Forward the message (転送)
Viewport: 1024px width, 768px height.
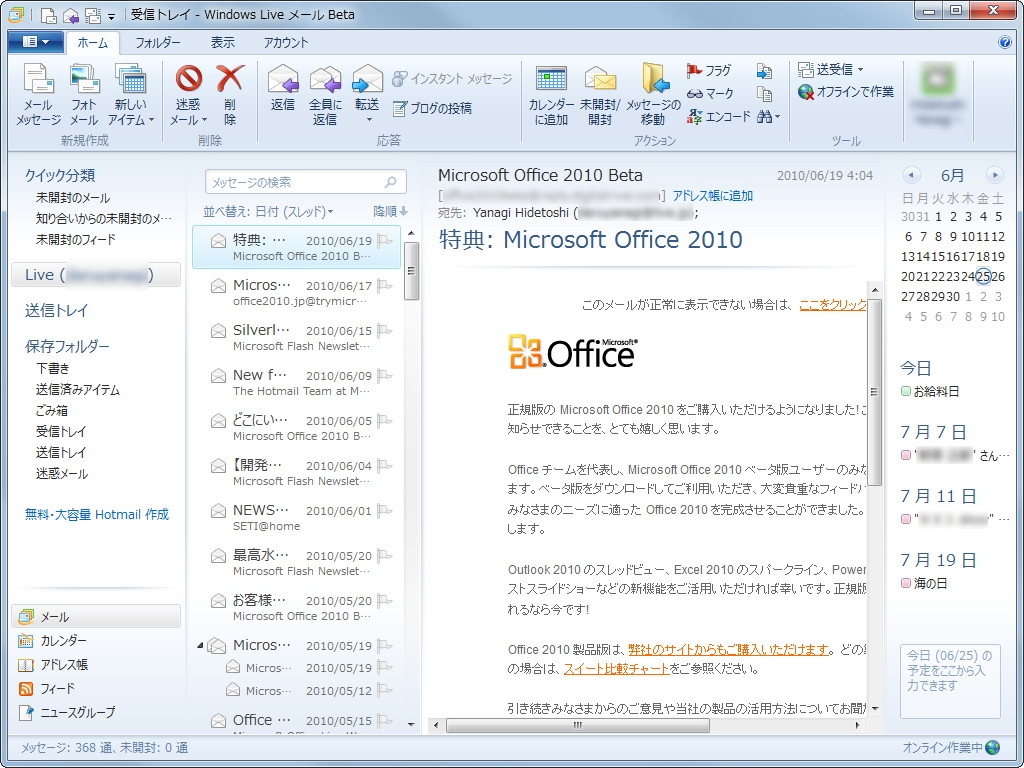pyautogui.click(x=367, y=95)
